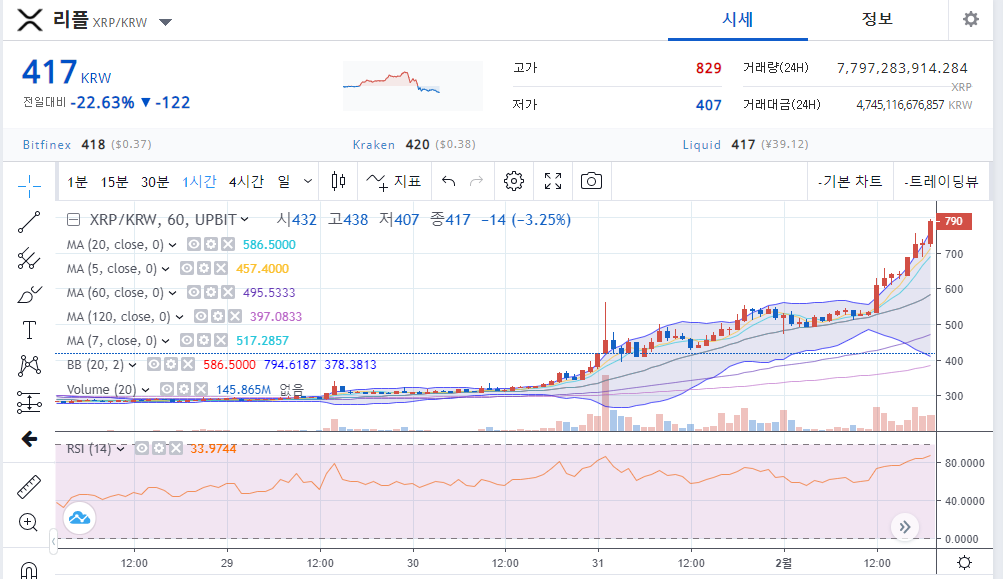Screen dimensions: 1003x579
Task: Click the back arrow in left toolbar
Action: pyautogui.click(x=29, y=439)
